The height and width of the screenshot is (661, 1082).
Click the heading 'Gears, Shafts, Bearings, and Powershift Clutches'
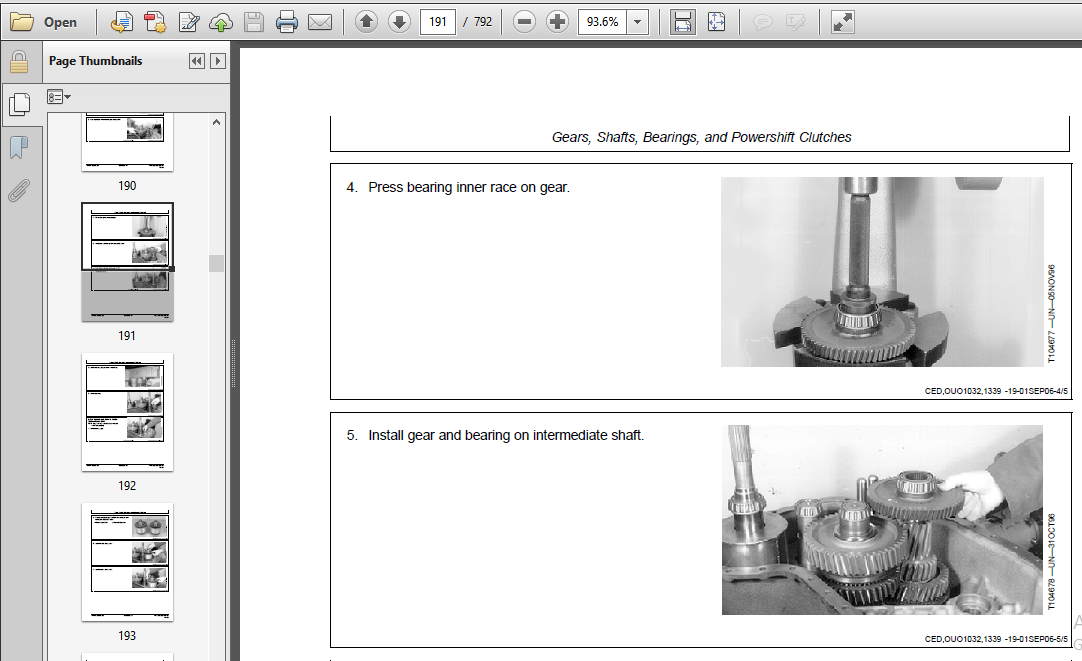(x=701, y=137)
